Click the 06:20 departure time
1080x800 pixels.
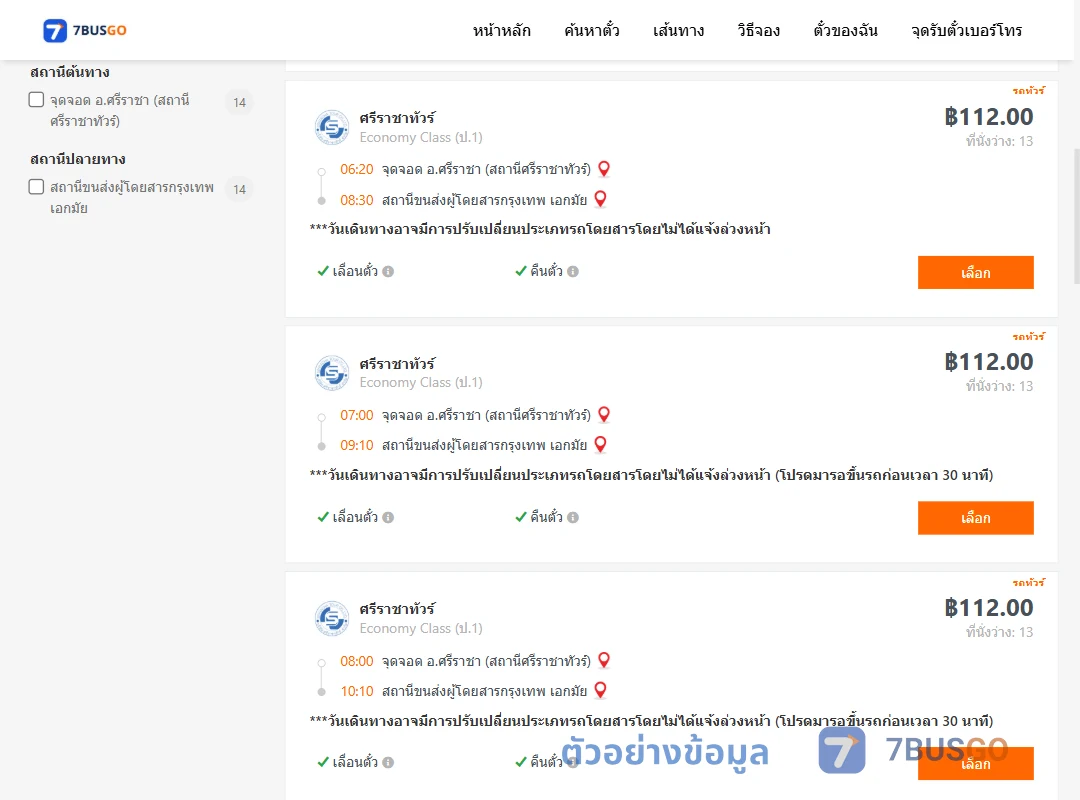[357, 170]
